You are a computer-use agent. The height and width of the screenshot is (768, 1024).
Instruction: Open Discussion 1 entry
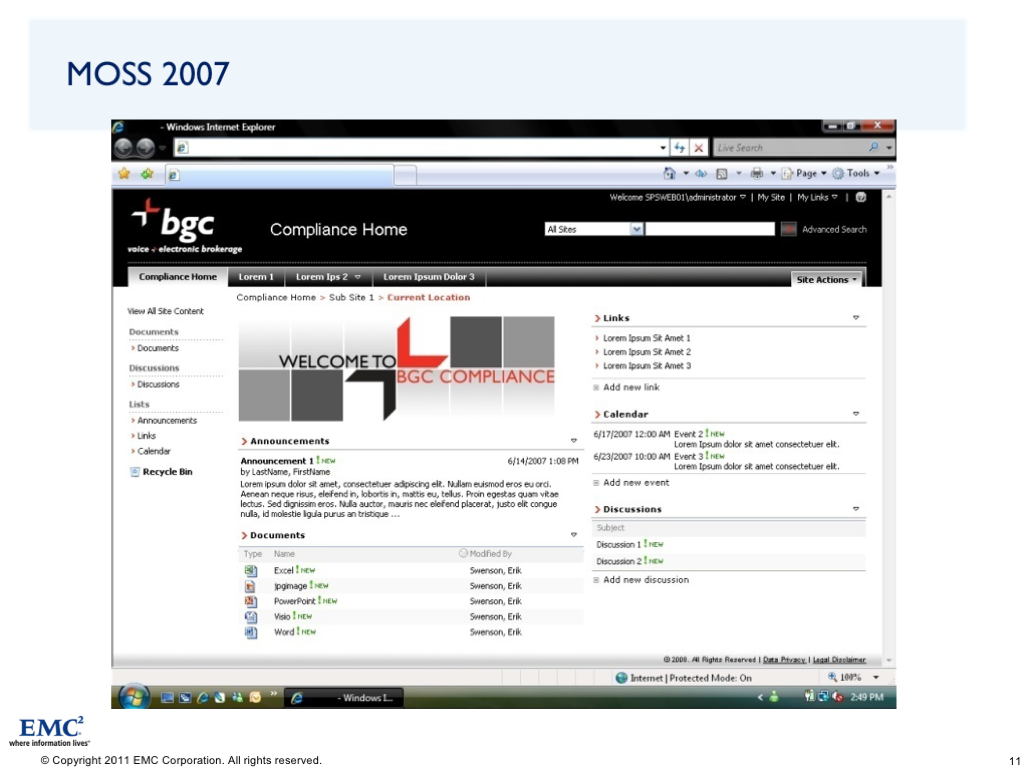(x=618, y=545)
